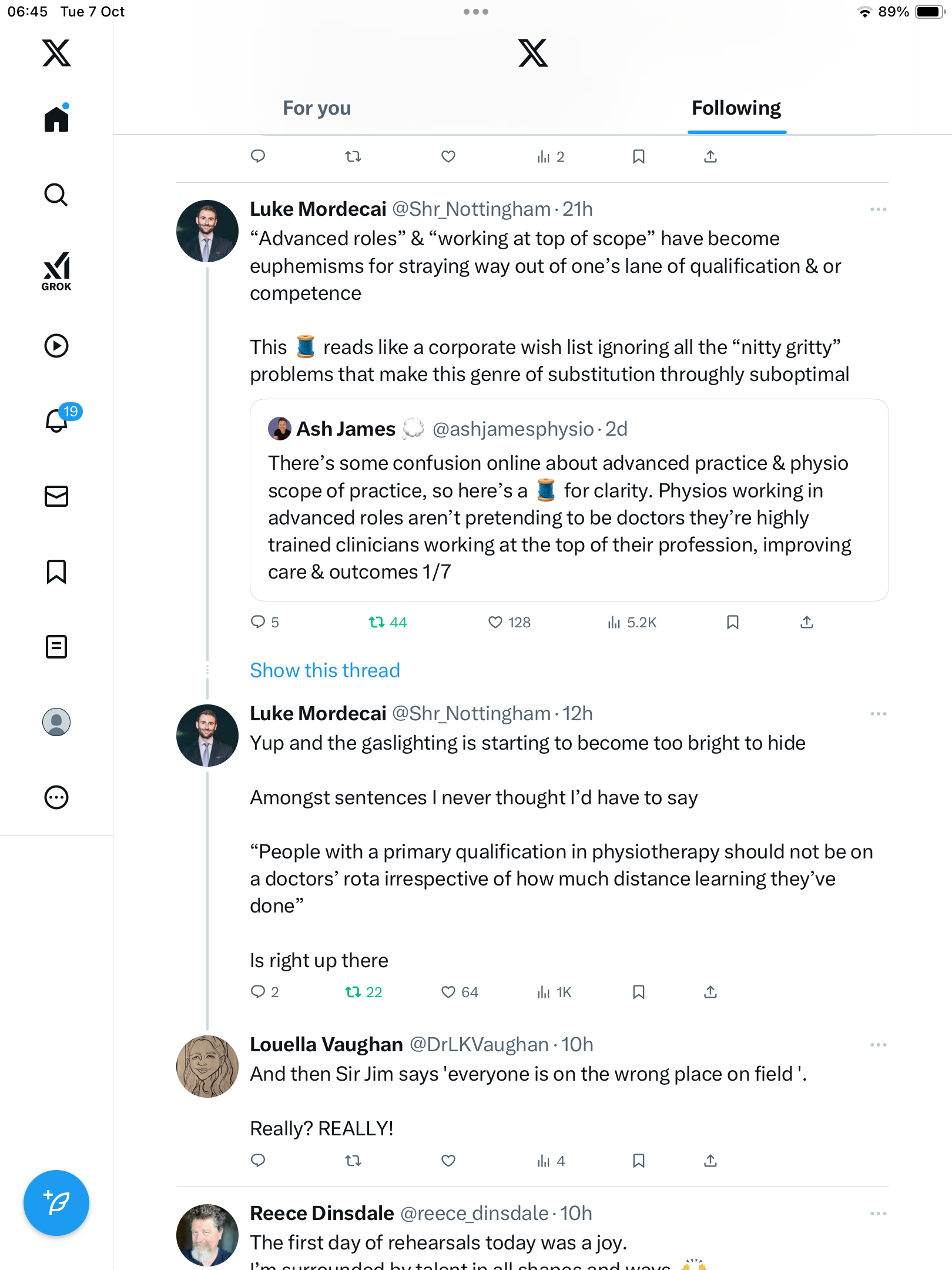Open more options on Luke's 21h post
952x1270 pixels.
(x=878, y=209)
